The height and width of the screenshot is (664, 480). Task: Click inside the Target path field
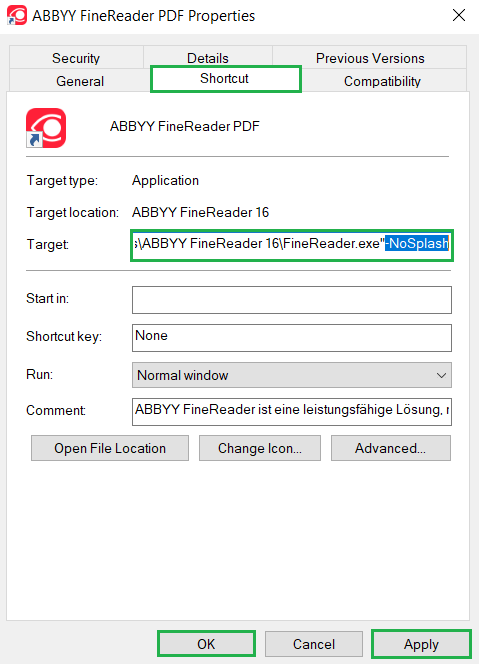tap(291, 245)
